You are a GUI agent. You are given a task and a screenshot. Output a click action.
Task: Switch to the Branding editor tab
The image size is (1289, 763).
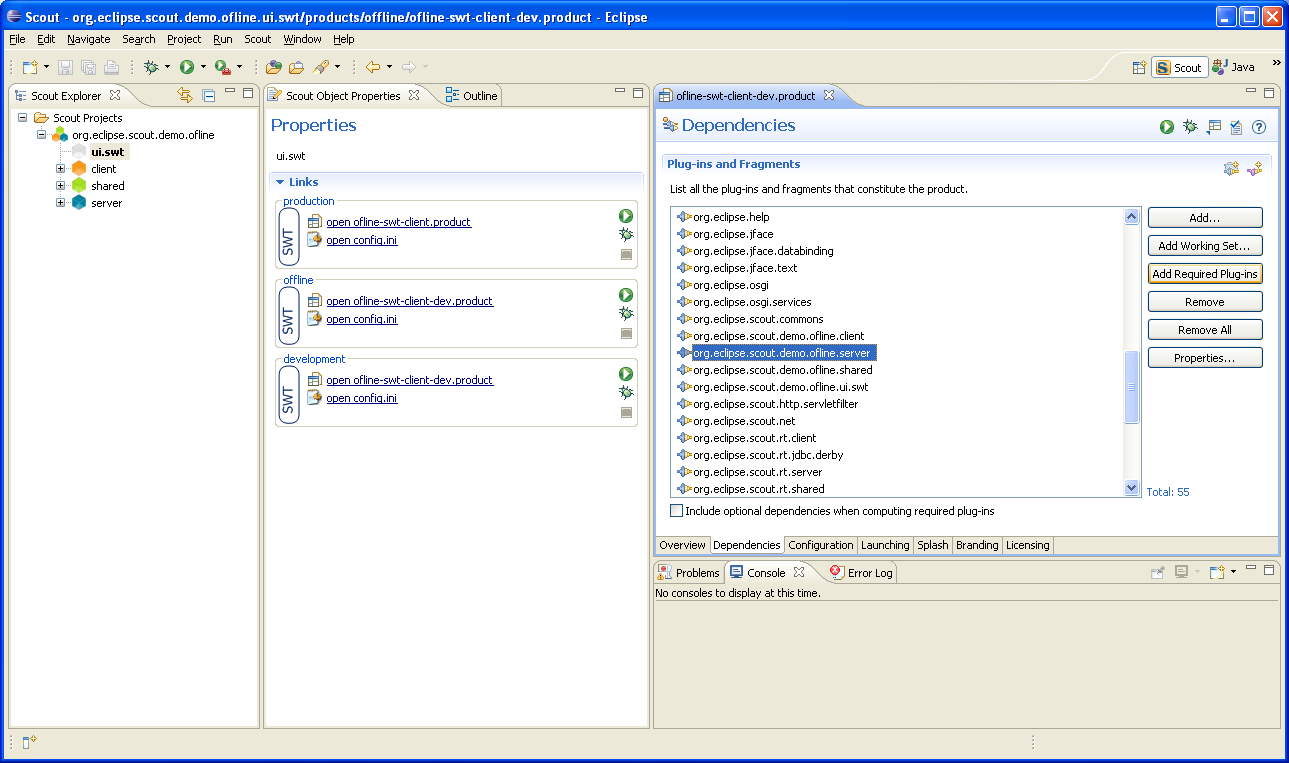click(x=977, y=545)
